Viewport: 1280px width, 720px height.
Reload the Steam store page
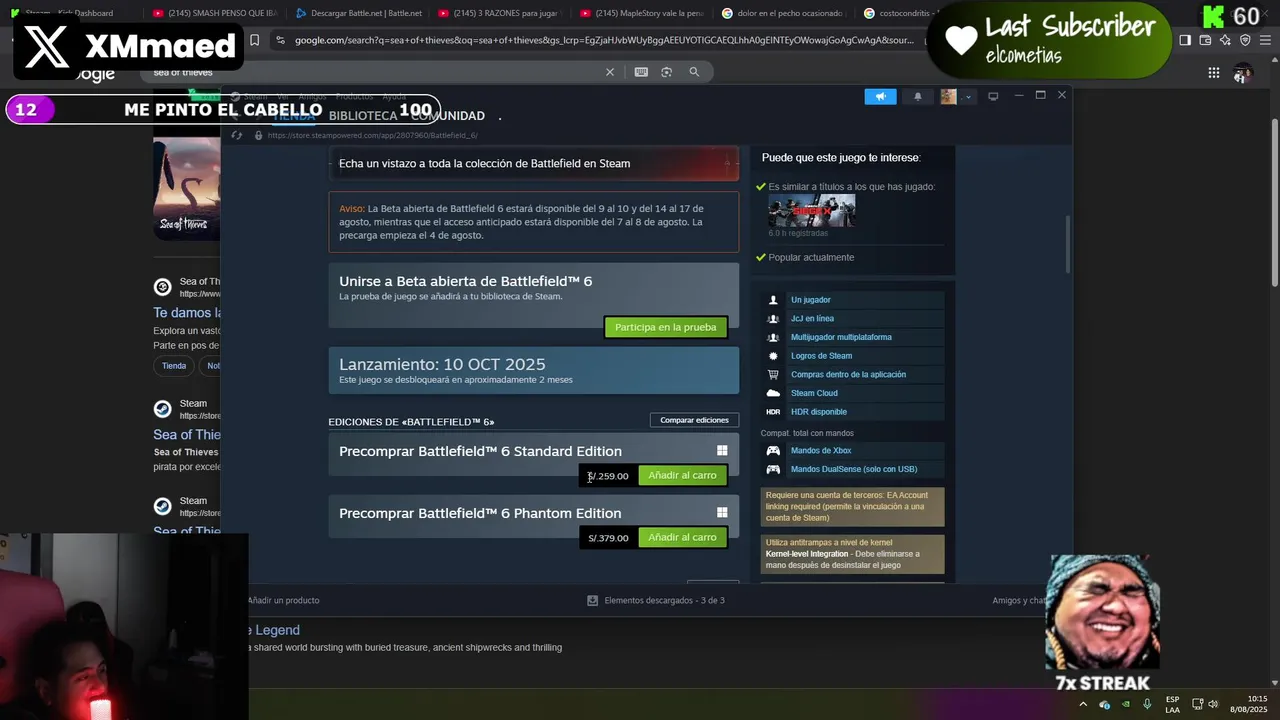[237, 135]
